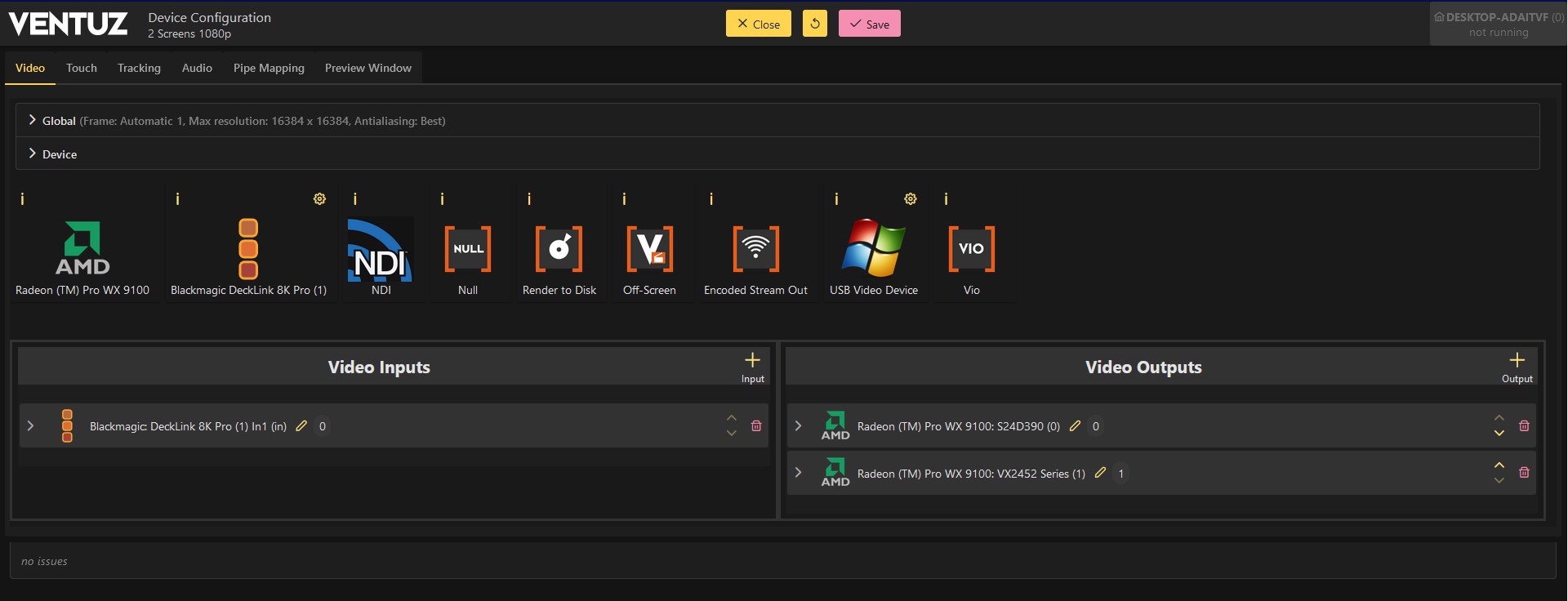
Task: Click the Off-Screen device icon
Action: coord(649,249)
